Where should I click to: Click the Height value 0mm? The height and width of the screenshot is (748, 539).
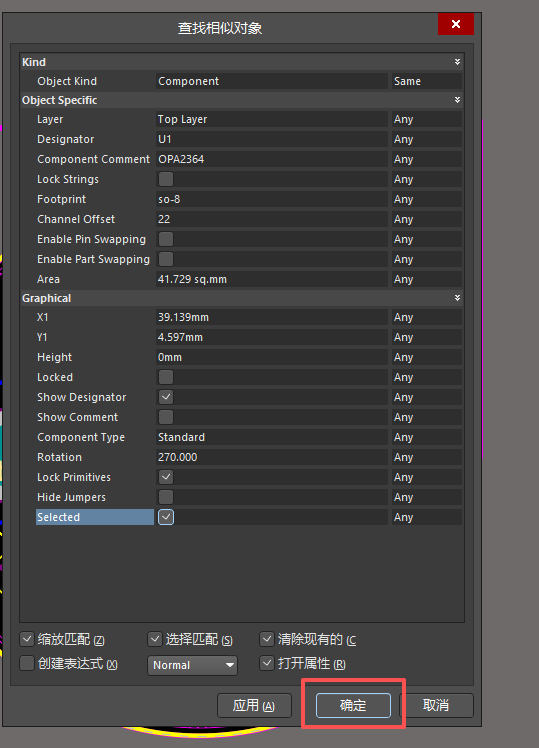pos(271,357)
